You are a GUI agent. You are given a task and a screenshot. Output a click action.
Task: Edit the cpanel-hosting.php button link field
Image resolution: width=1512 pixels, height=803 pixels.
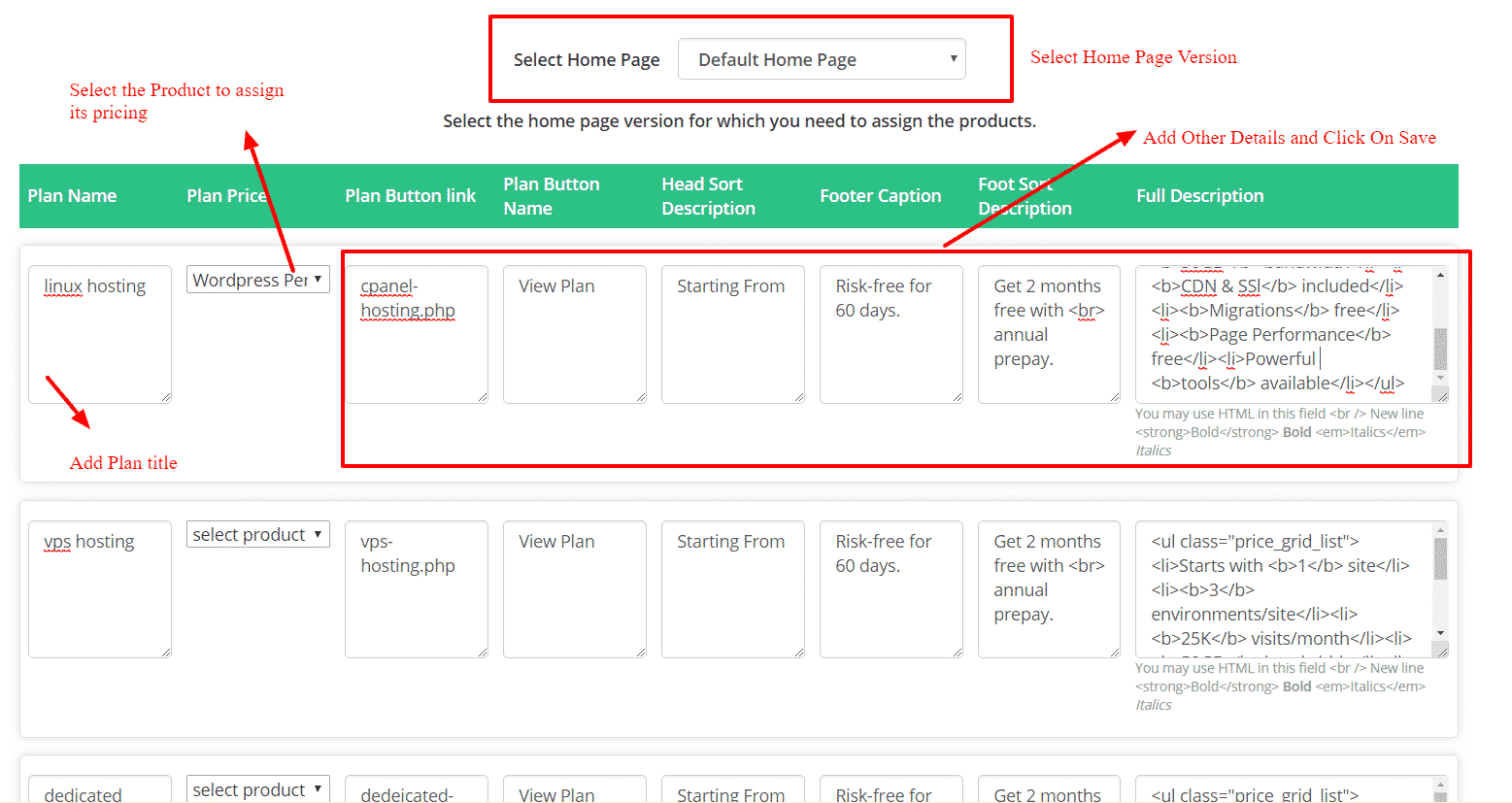click(416, 333)
